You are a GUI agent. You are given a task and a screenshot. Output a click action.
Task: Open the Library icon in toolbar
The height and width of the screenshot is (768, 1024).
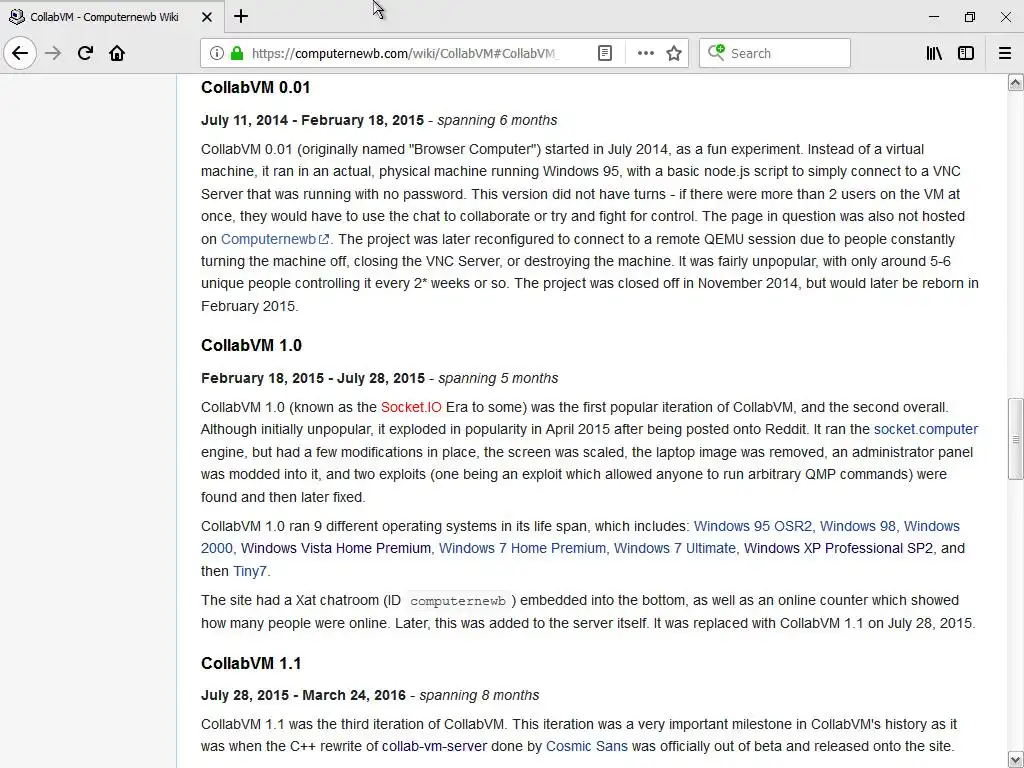[935, 53]
